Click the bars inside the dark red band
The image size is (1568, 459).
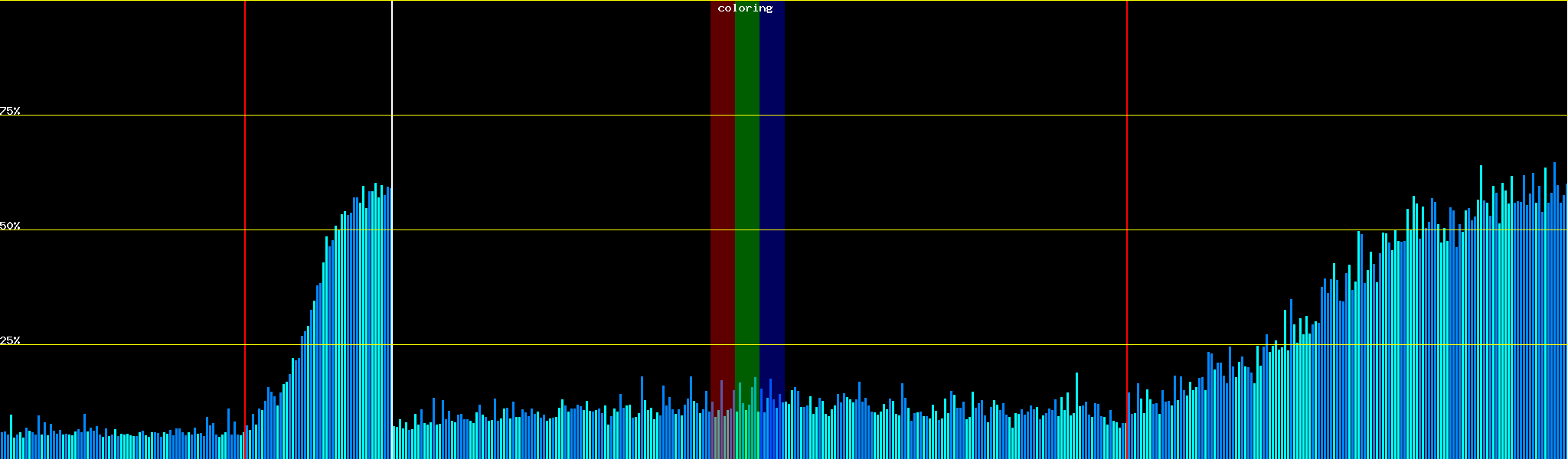(722, 432)
